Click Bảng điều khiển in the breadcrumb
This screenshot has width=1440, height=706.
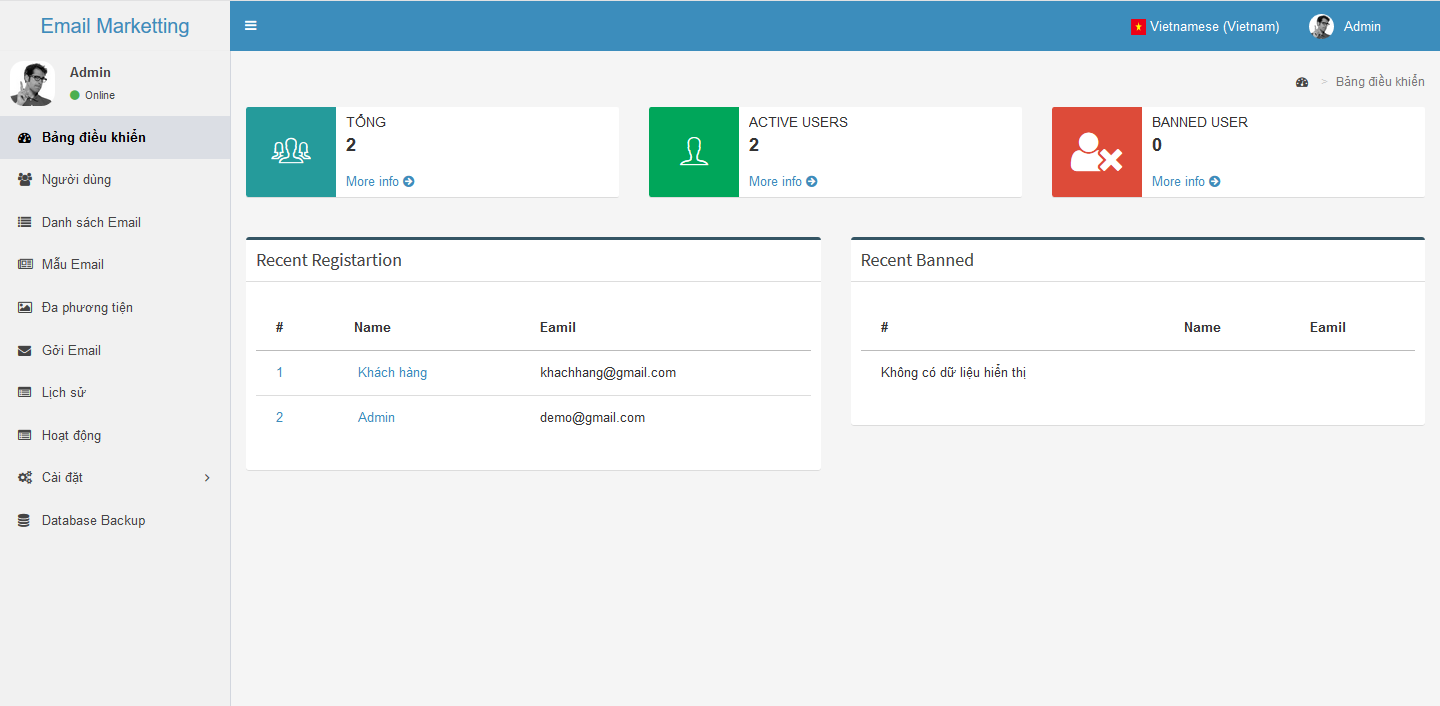pyautogui.click(x=1380, y=81)
